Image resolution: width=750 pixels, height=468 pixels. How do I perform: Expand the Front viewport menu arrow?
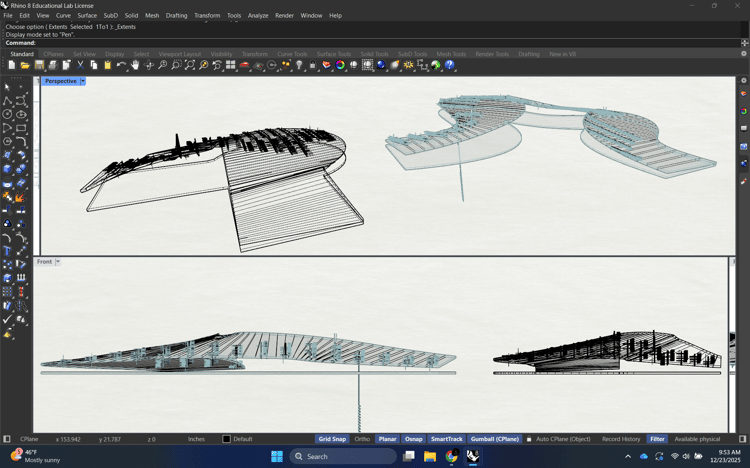[58, 262]
